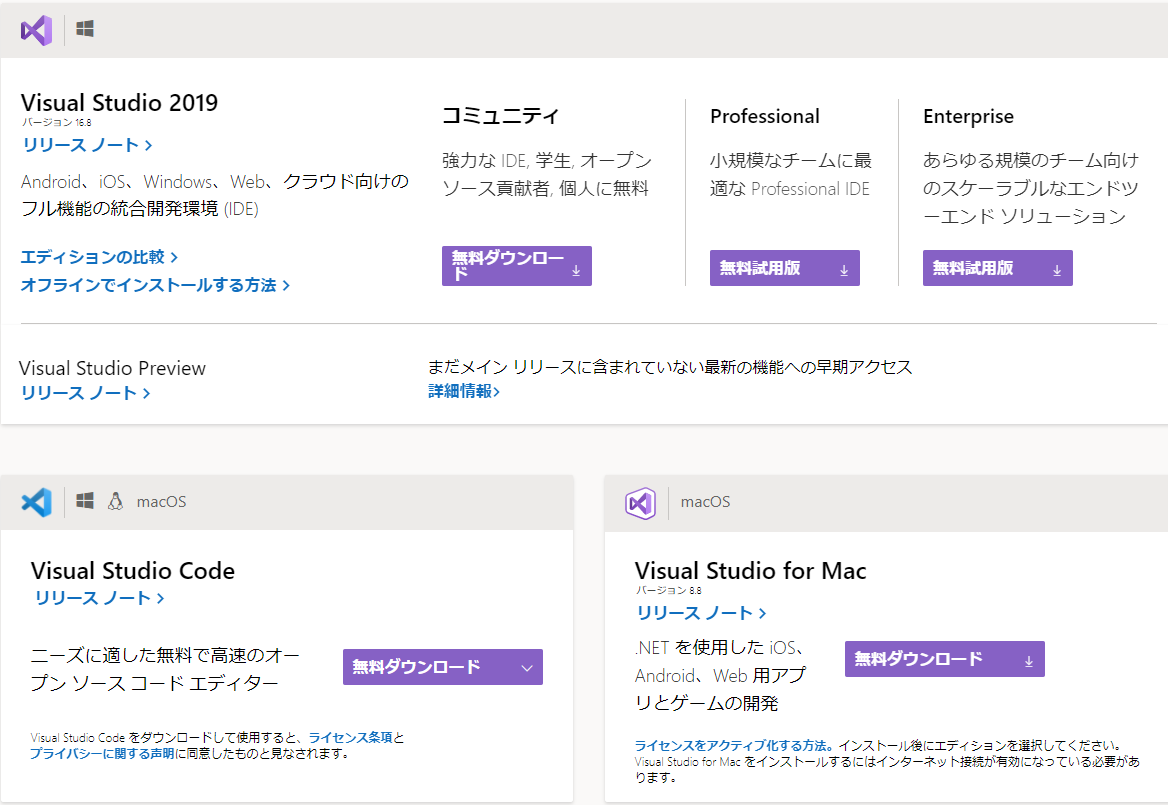Click the Visual Studio Preview title
Image resolution: width=1168 pixels, height=805 pixels.
point(112,368)
